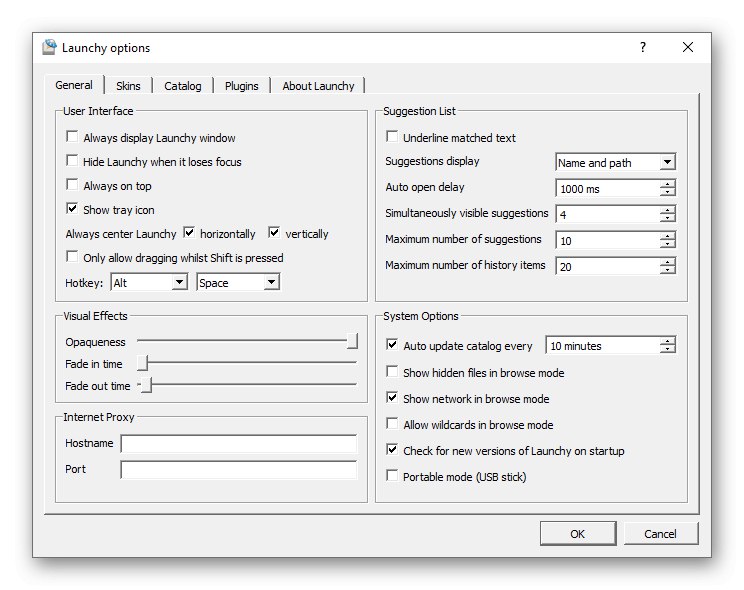The height and width of the screenshot is (590, 744).
Task: Increase Auto open delay with up arrow
Action: (667, 184)
